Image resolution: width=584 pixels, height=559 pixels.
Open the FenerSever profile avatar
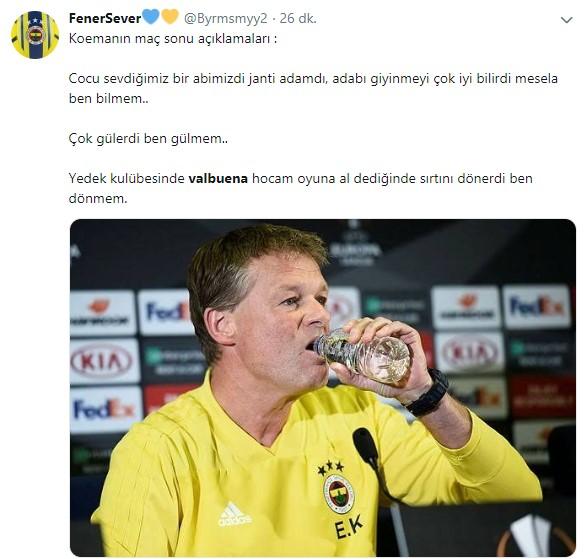(x=35, y=35)
